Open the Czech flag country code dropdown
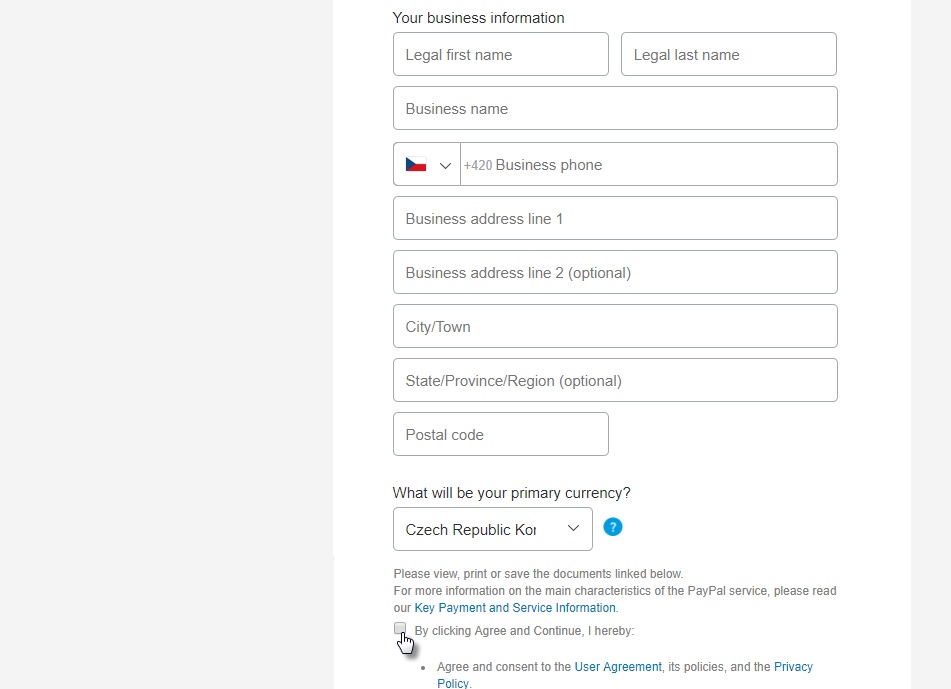This screenshot has height=689, width=951. (x=427, y=164)
